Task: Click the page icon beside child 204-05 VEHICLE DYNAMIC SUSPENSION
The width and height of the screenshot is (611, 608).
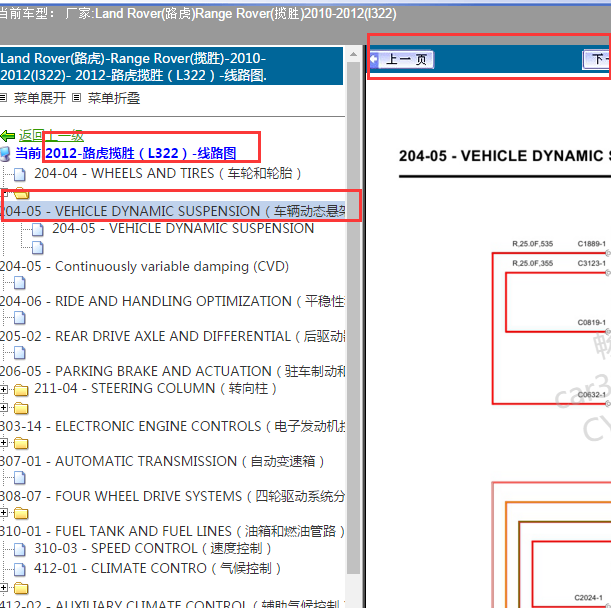Action: 38,230
